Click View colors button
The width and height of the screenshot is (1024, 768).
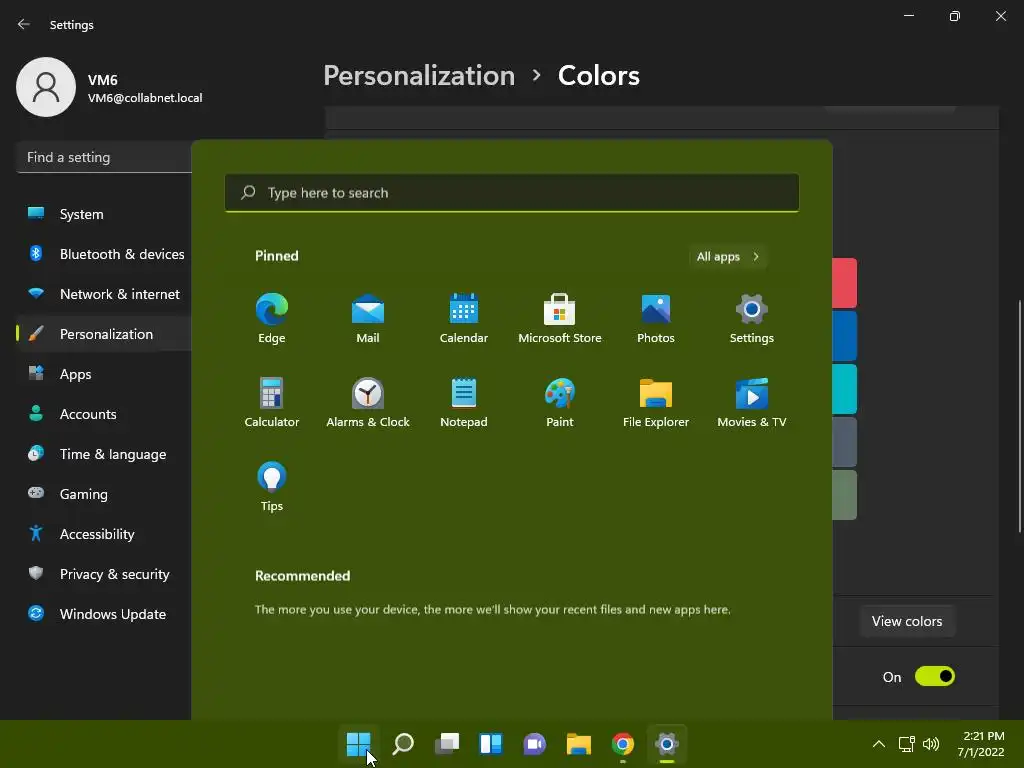907,621
